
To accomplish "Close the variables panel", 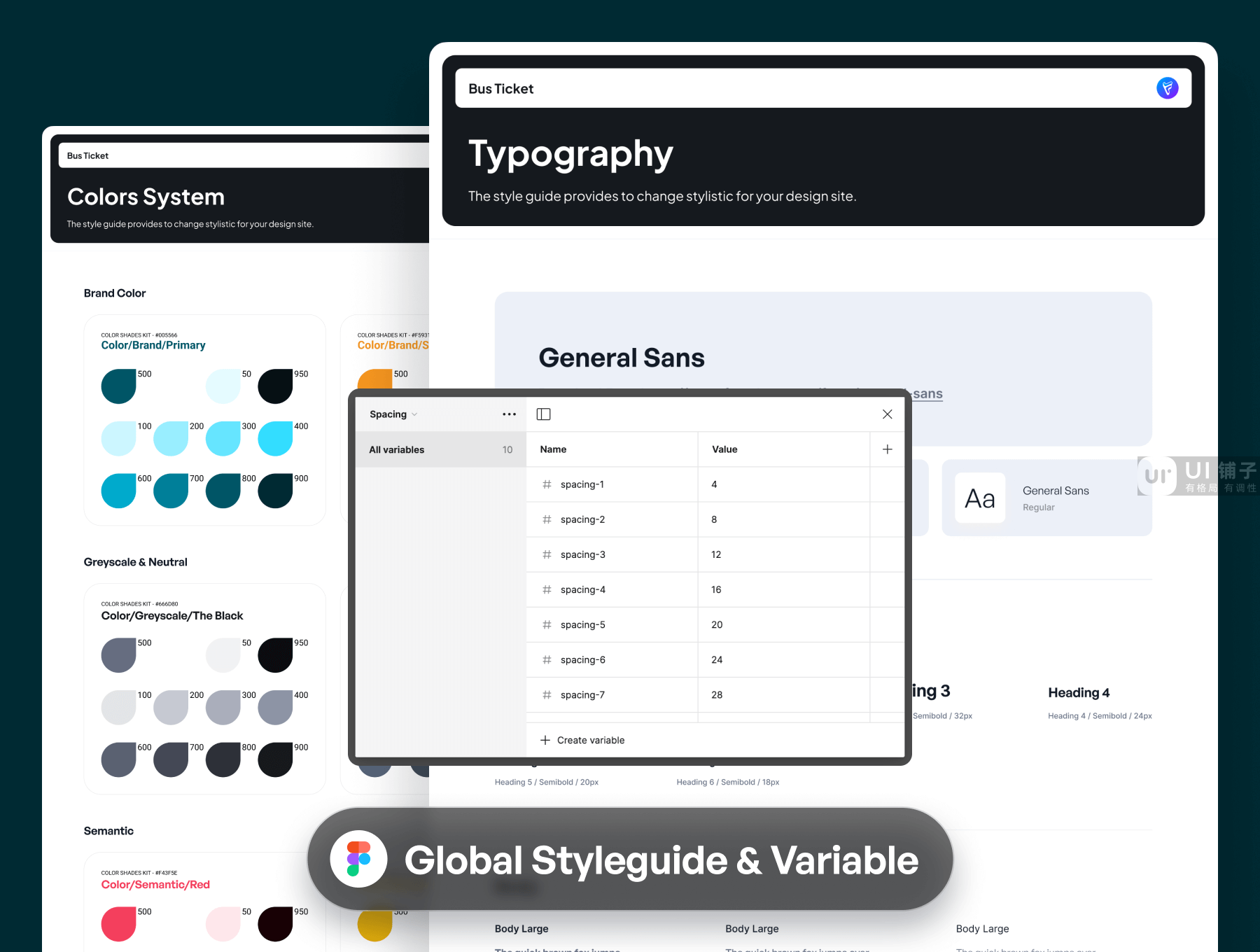I will click(x=887, y=414).
